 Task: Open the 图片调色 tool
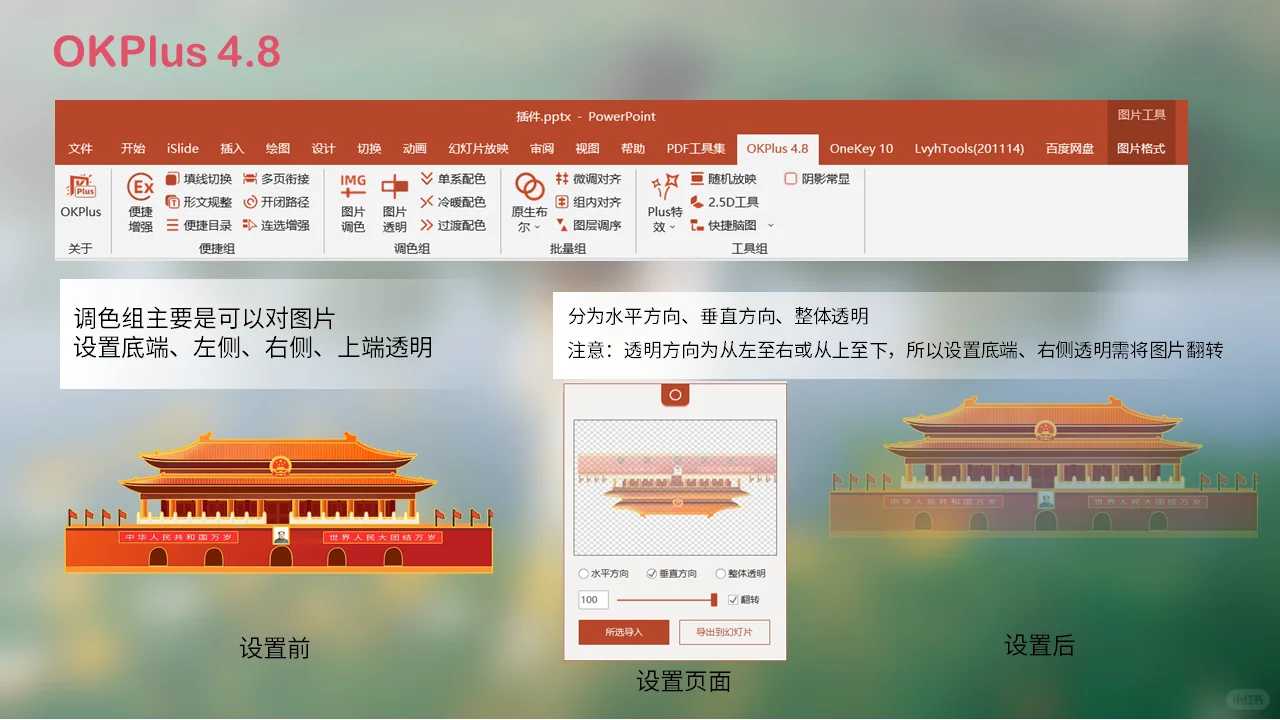[353, 203]
